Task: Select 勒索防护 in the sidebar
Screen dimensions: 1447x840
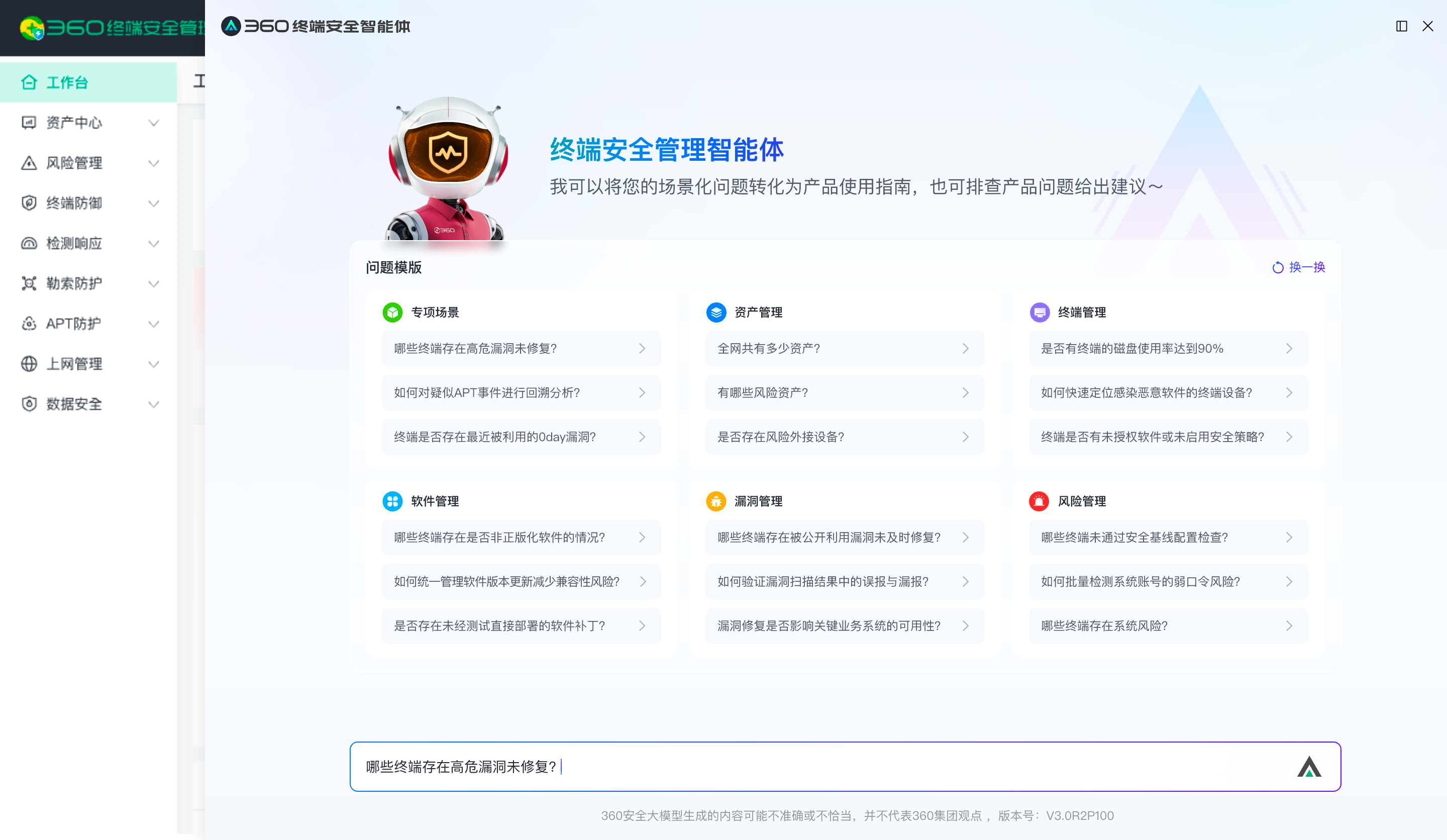Action: [x=74, y=283]
